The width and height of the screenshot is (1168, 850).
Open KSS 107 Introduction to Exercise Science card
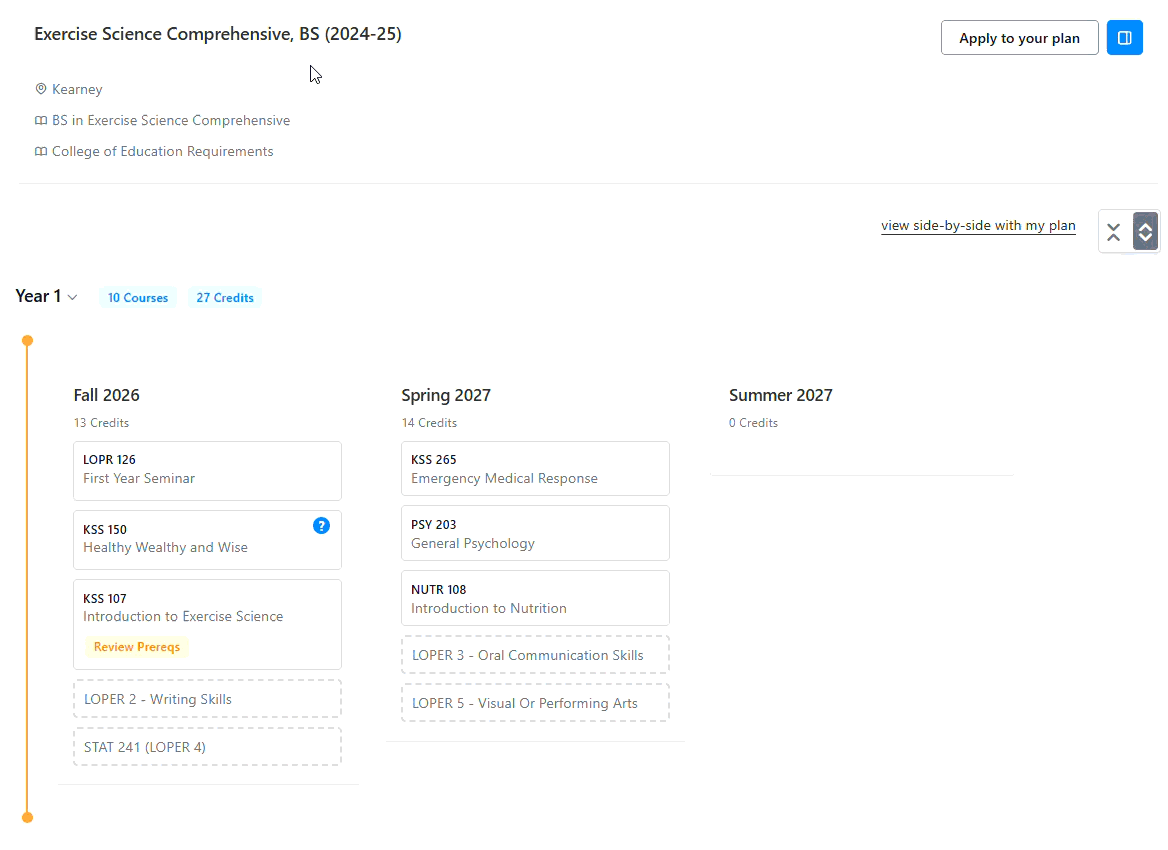coord(207,624)
